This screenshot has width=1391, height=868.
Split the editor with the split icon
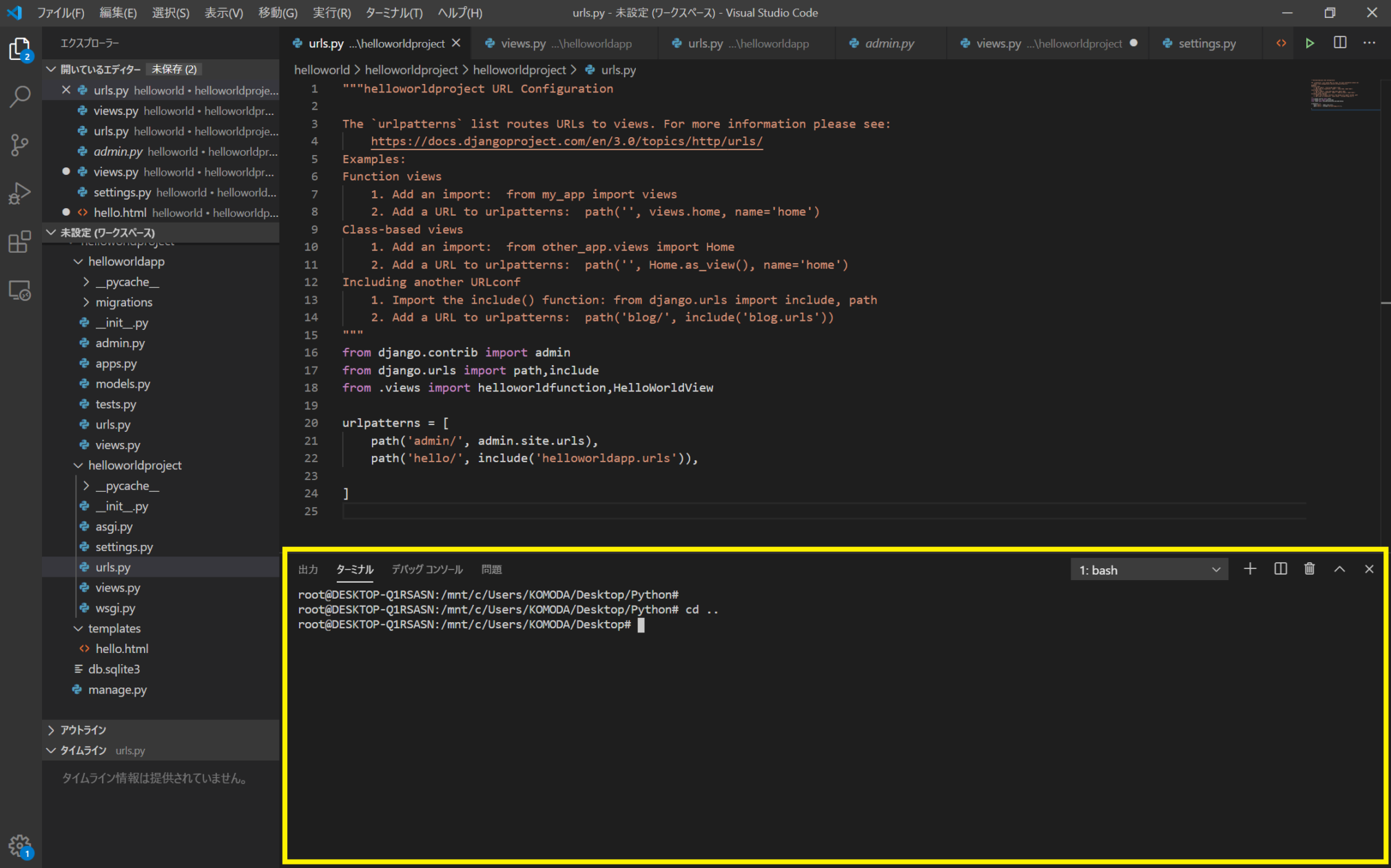[x=1340, y=43]
